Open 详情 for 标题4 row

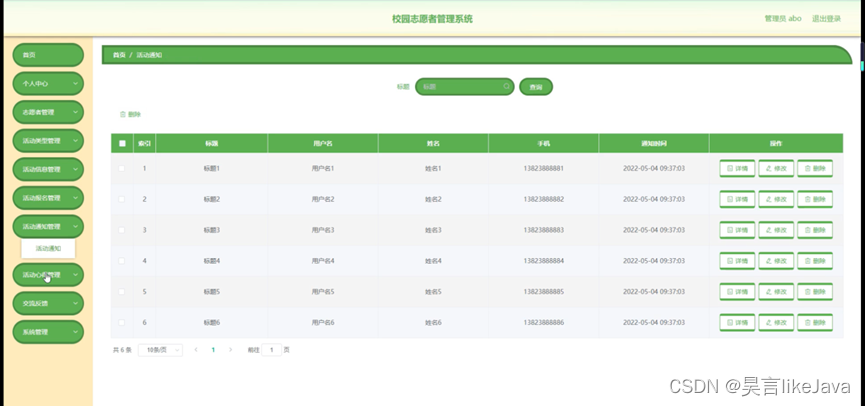(x=737, y=261)
